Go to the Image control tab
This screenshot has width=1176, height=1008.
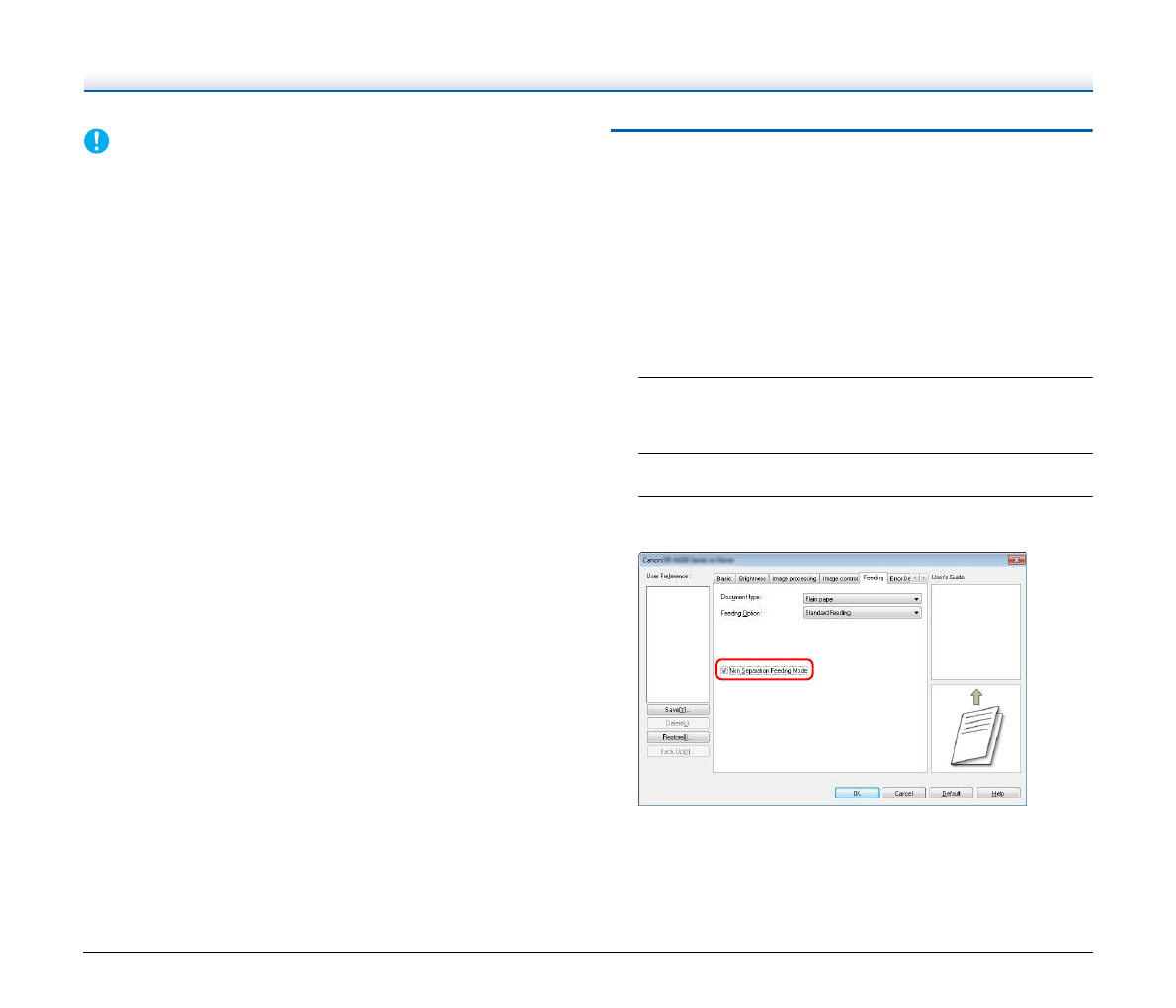click(840, 578)
